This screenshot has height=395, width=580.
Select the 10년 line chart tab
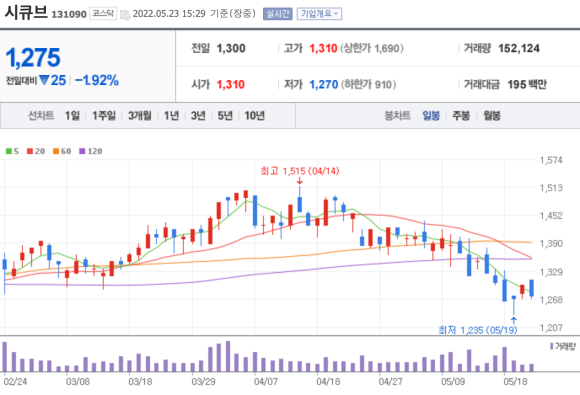point(254,116)
